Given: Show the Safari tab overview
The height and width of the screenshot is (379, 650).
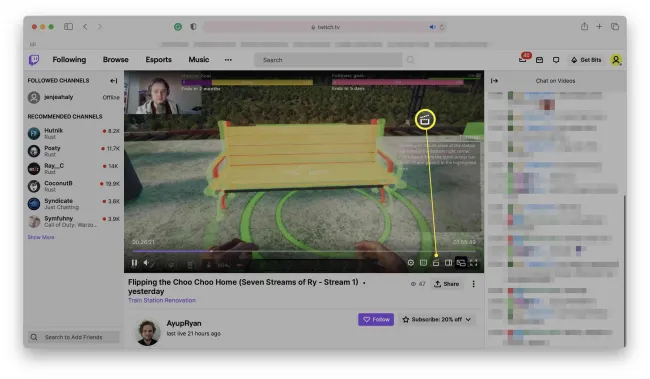Looking at the screenshot, I should click(x=615, y=27).
